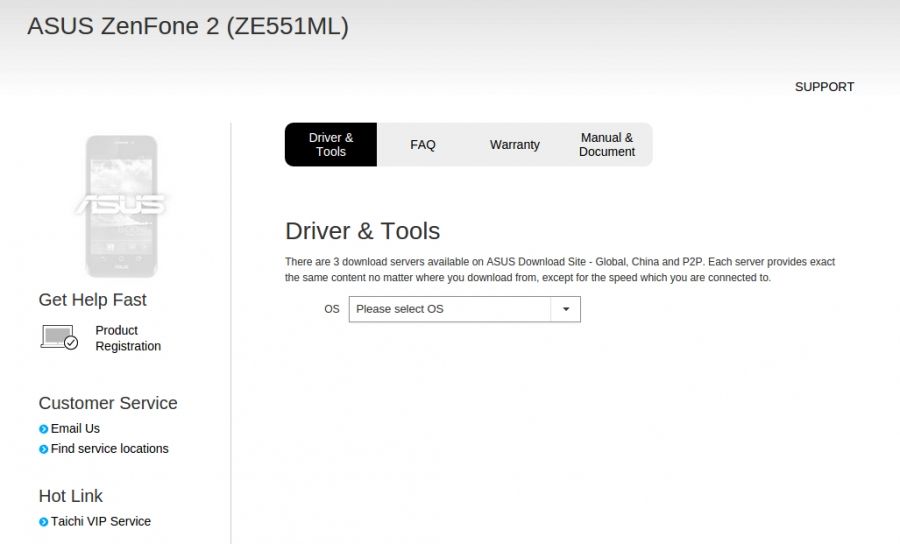Click the Customer Service heading
Screen dimensions: 900x544
click(x=108, y=403)
